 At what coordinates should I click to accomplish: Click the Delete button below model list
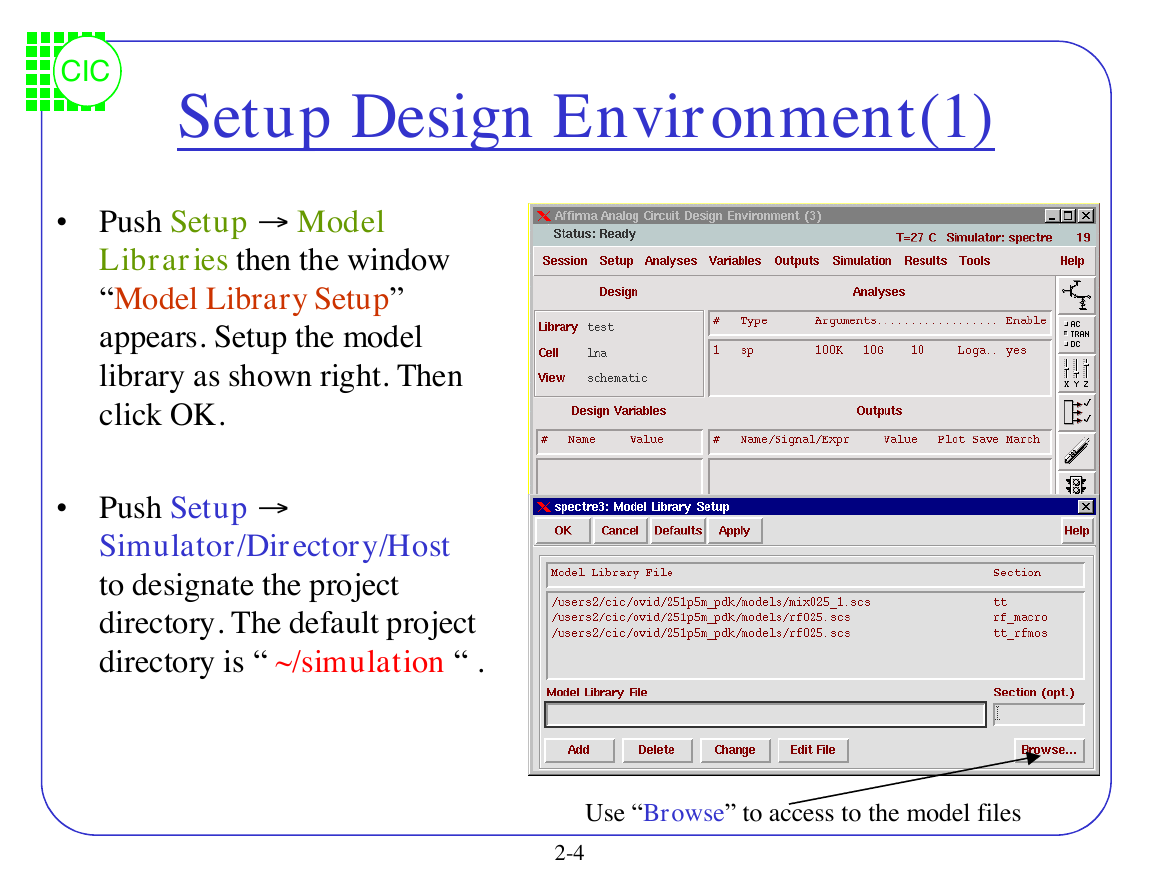[x=656, y=750]
